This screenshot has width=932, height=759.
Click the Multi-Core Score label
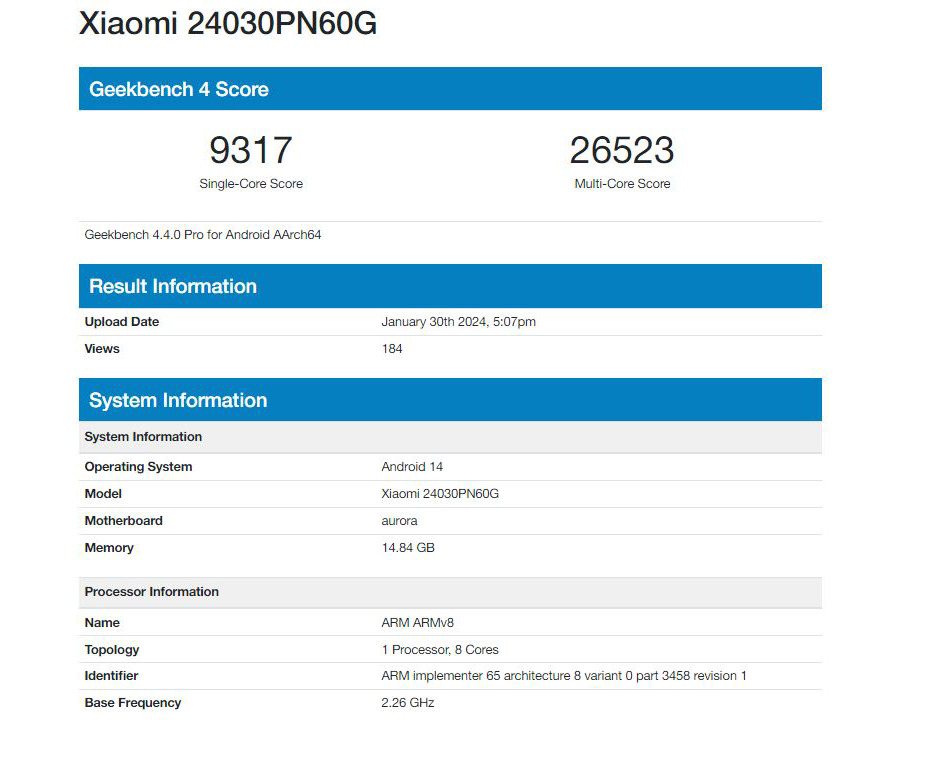622,184
